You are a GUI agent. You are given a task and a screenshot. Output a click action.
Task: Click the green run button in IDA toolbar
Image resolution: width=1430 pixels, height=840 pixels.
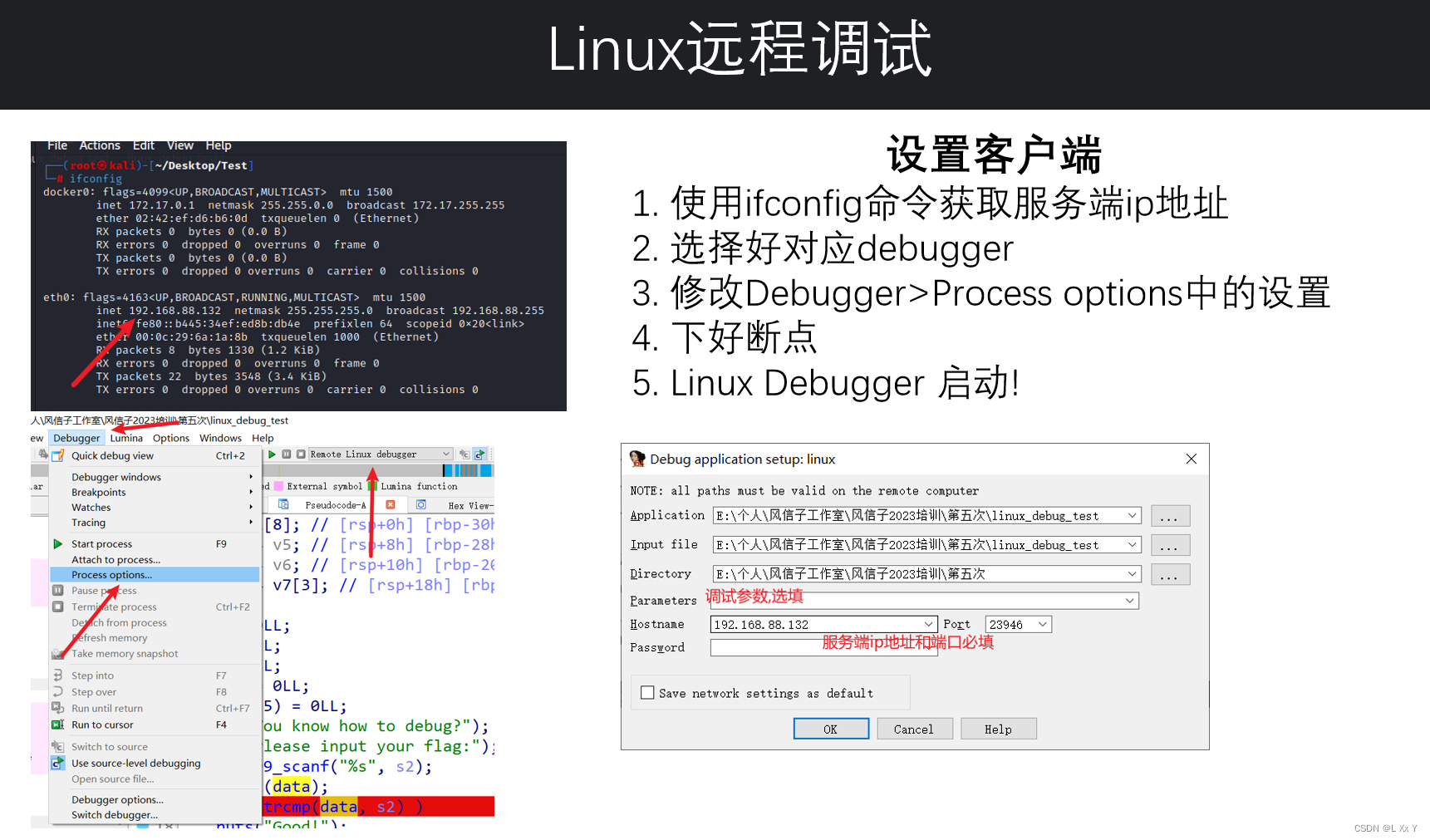coord(272,454)
